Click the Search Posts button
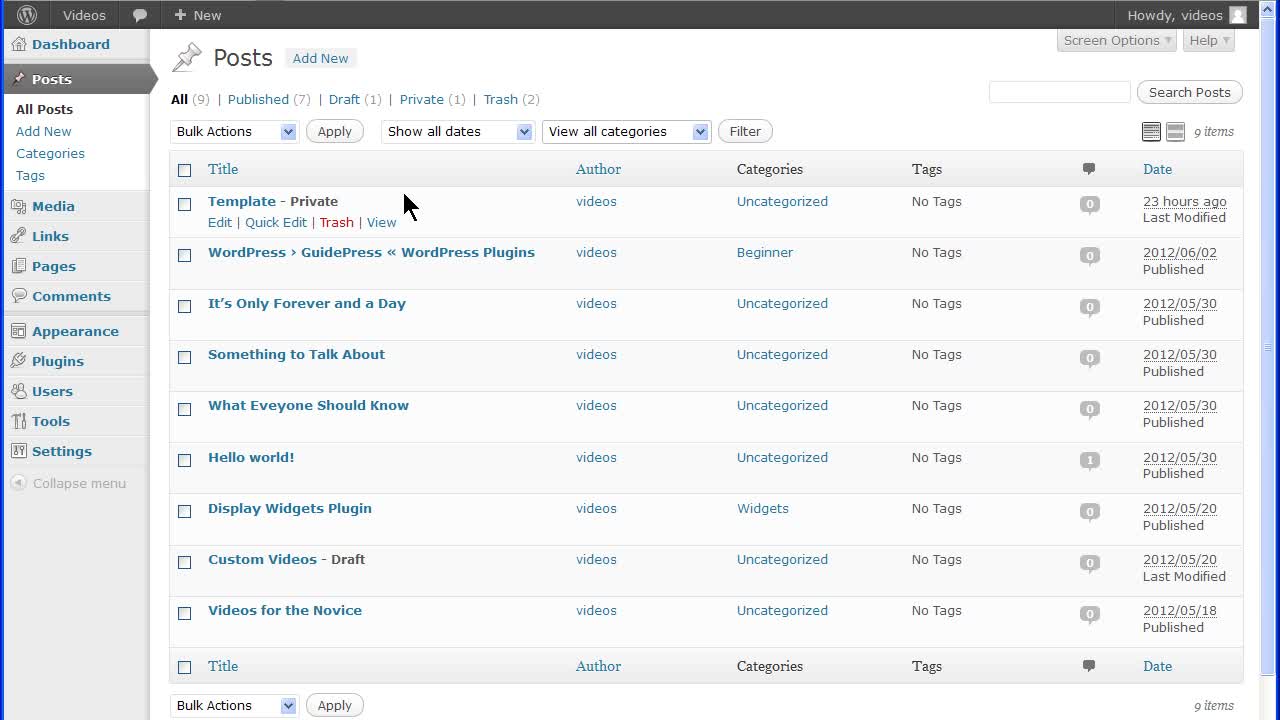Image resolution: width=1280 pixels, height=720 pixels. point(1190,92)
